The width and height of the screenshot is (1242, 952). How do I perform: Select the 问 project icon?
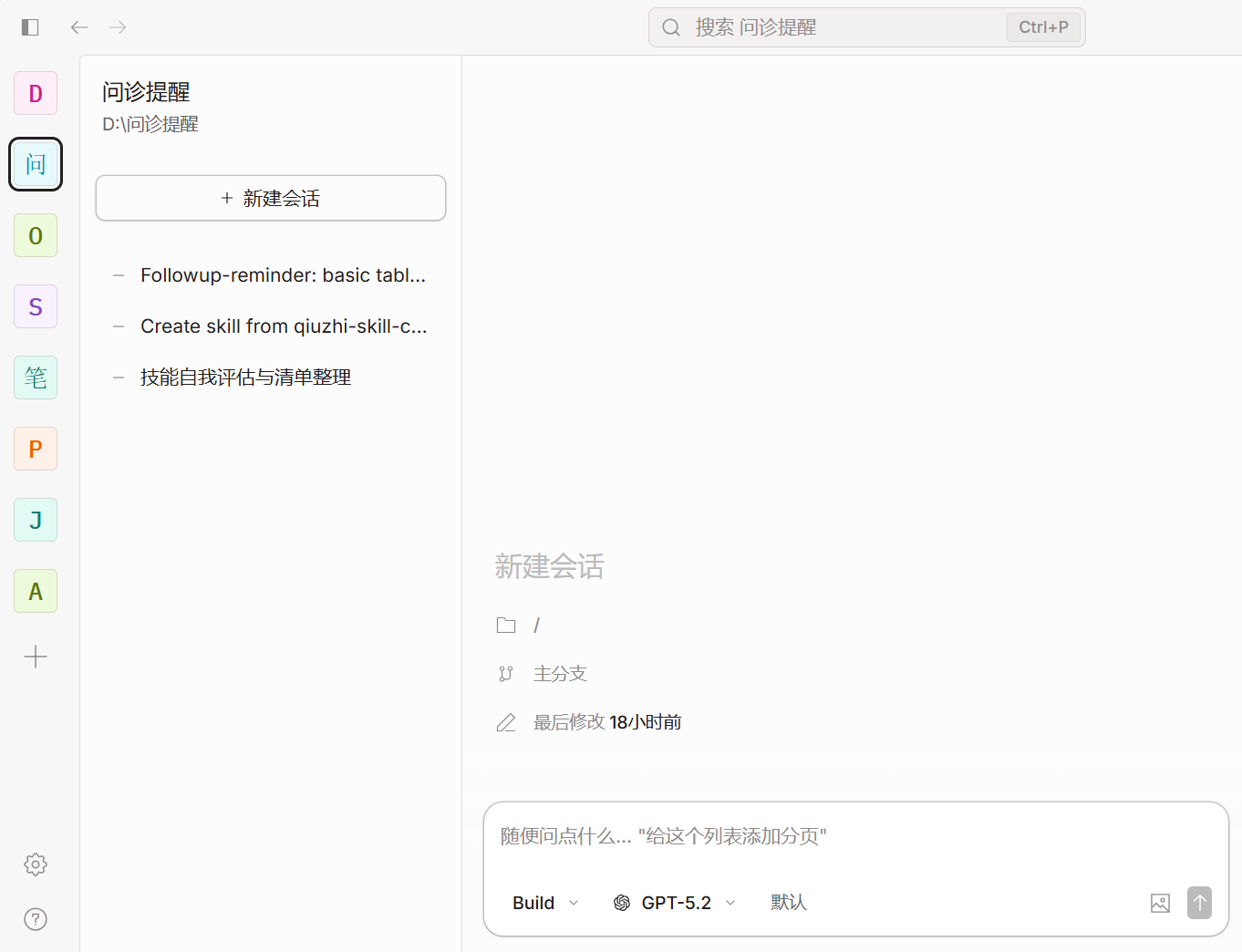(36, 164)
